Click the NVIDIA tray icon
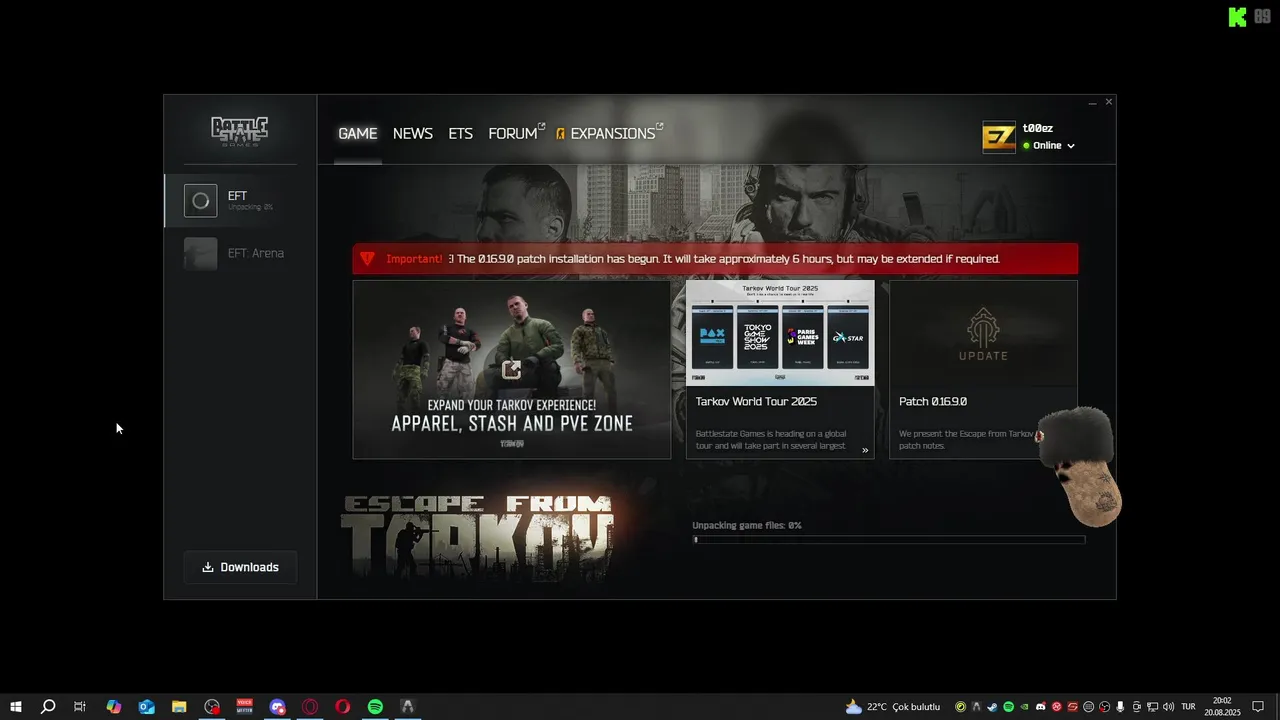Viewport: 1280px width, 720px height. point(1024,707)
